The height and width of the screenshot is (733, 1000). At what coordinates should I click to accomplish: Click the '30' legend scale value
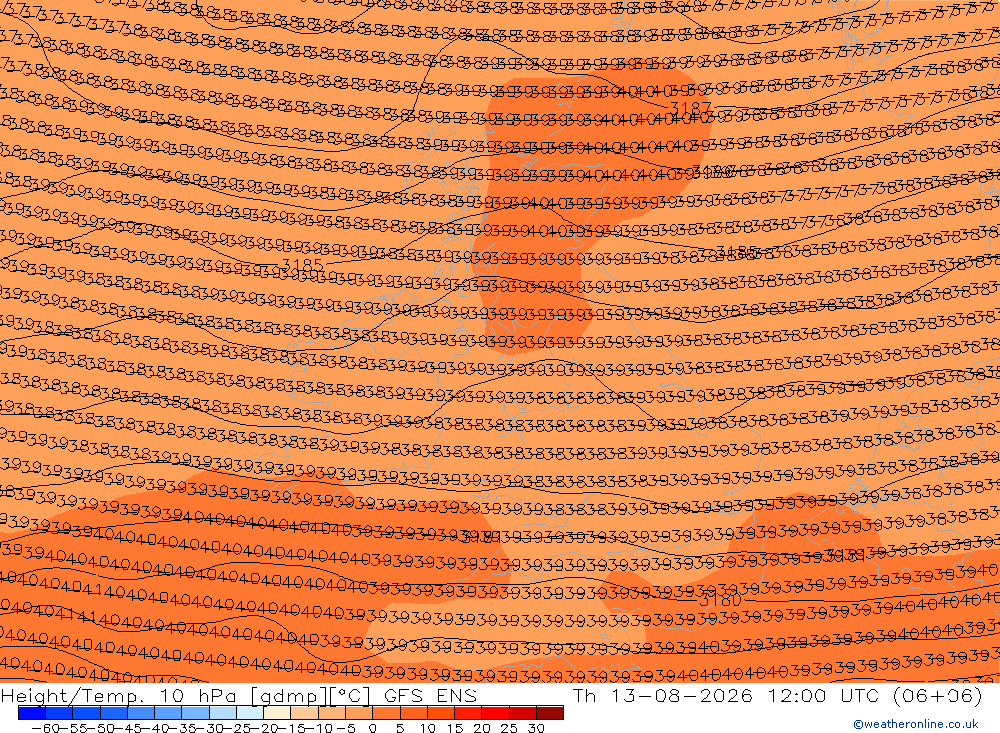(536, 727)
